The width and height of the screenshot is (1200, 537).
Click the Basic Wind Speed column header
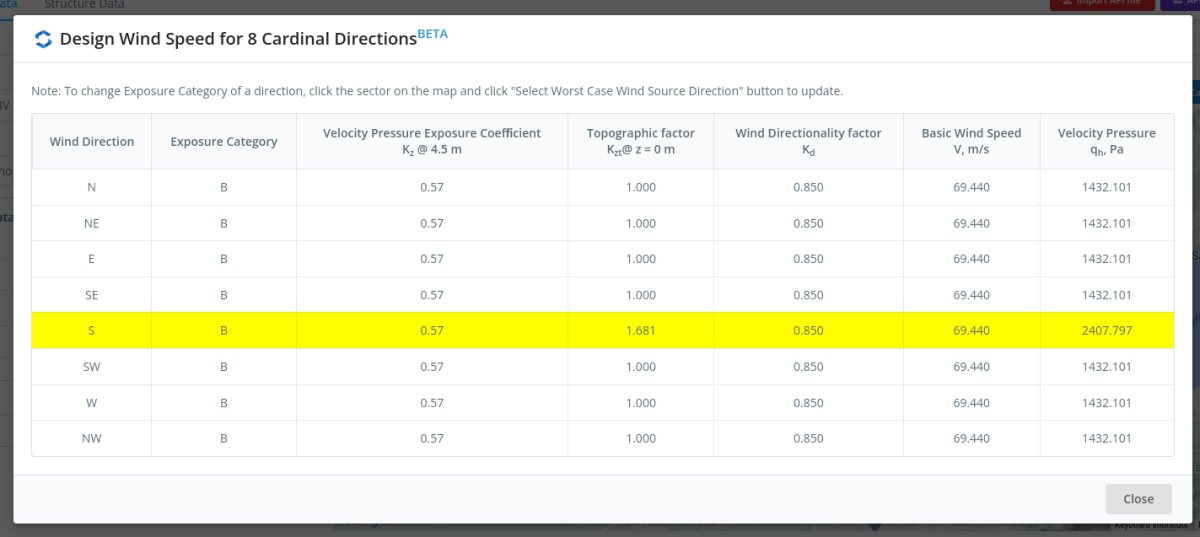point(971,141)
